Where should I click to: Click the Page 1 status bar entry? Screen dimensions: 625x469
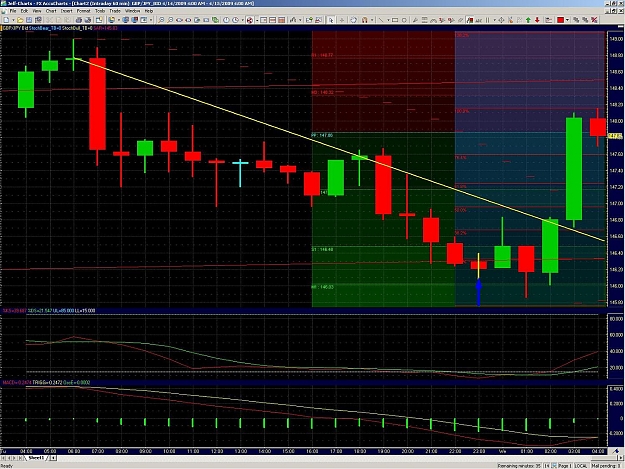(565, 466)
